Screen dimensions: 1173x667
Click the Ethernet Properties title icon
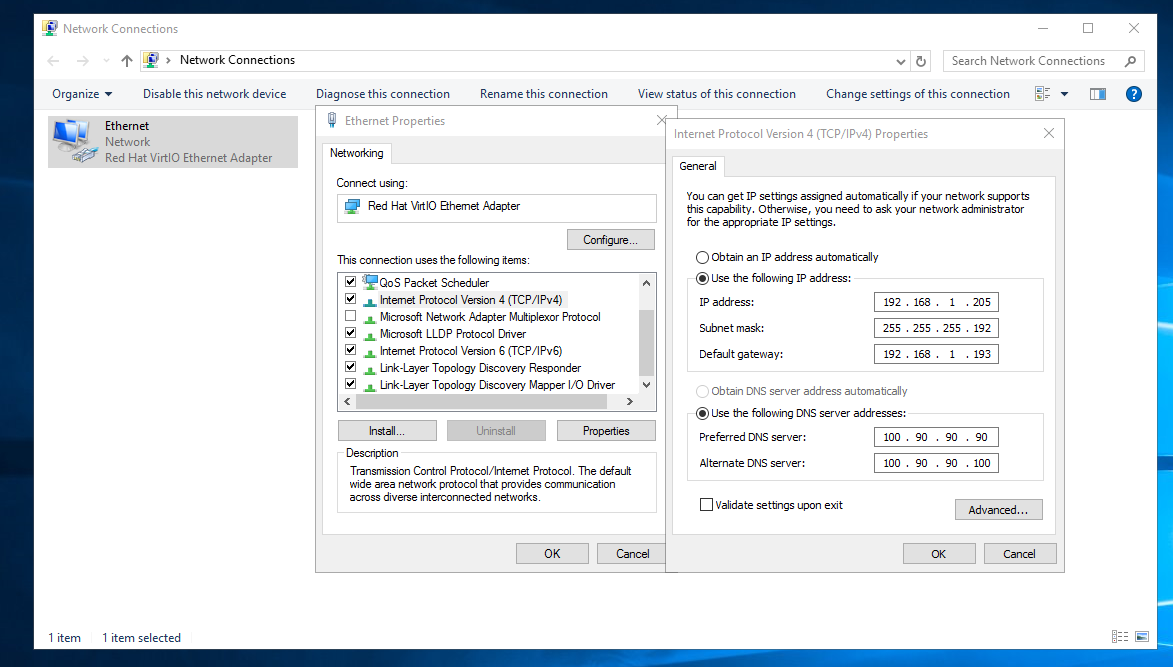coord(332,120)
